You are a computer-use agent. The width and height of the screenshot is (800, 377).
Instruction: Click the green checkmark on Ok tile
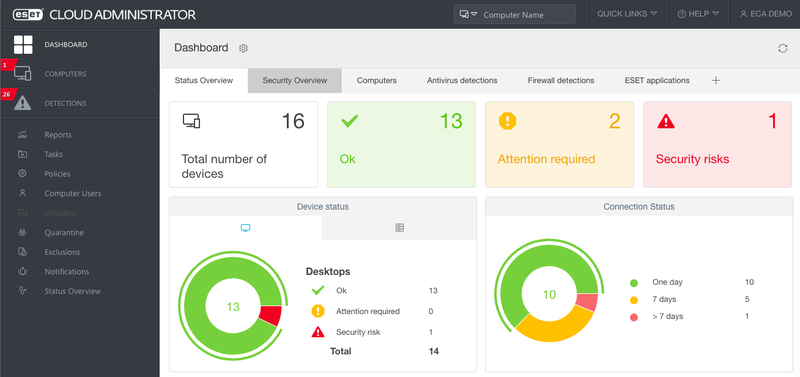pos(349,121)
